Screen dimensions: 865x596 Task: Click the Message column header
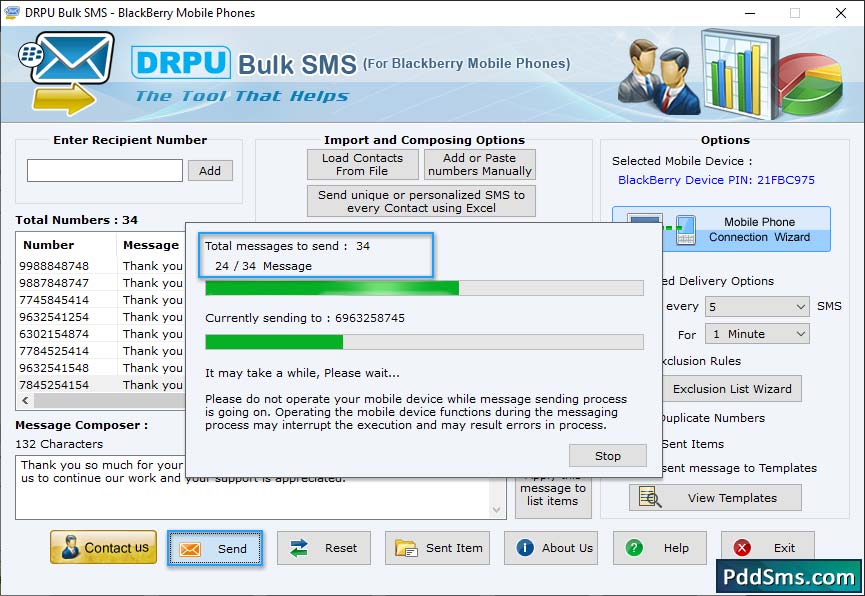[151, 245]
